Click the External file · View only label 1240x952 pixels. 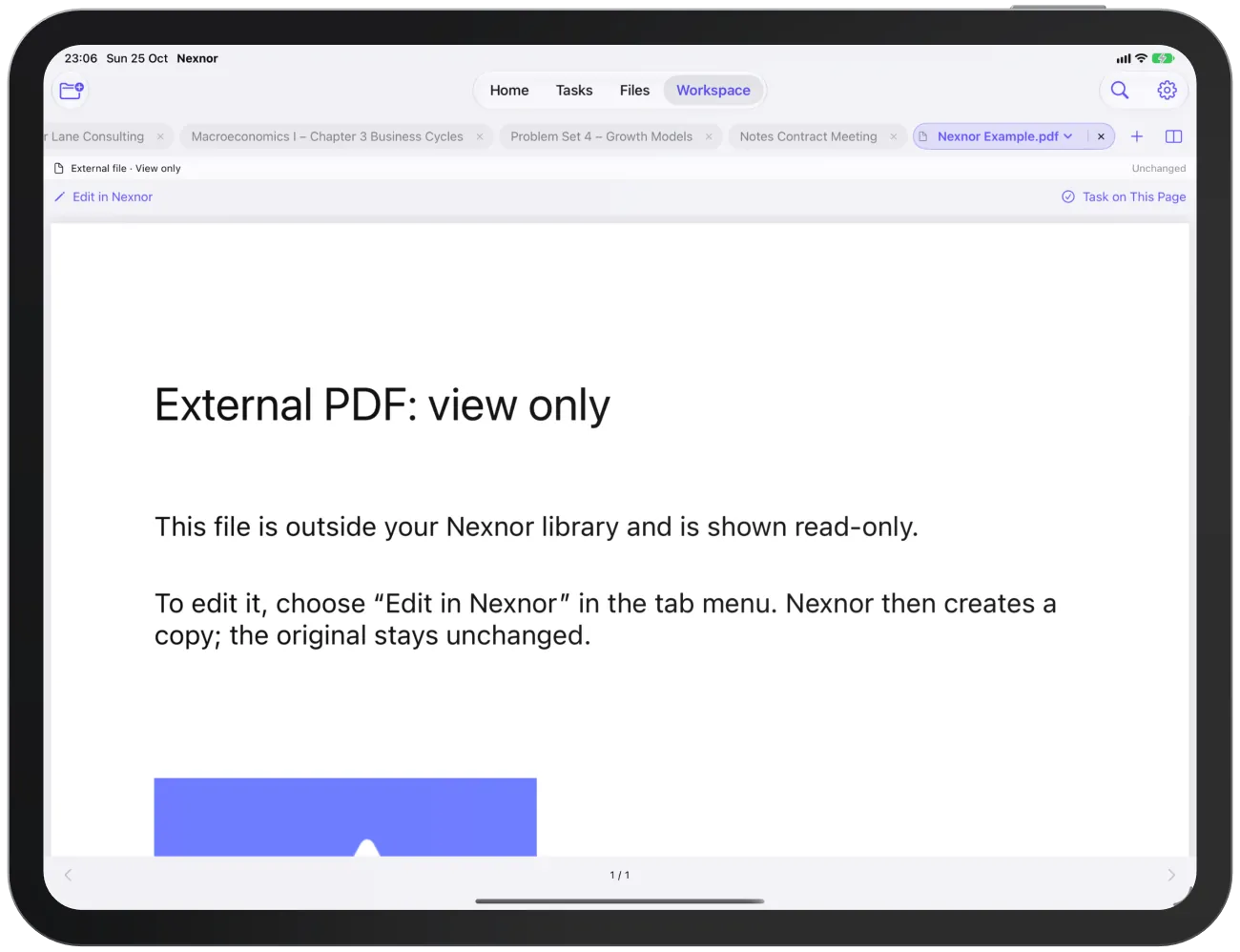tap(117, 168)
